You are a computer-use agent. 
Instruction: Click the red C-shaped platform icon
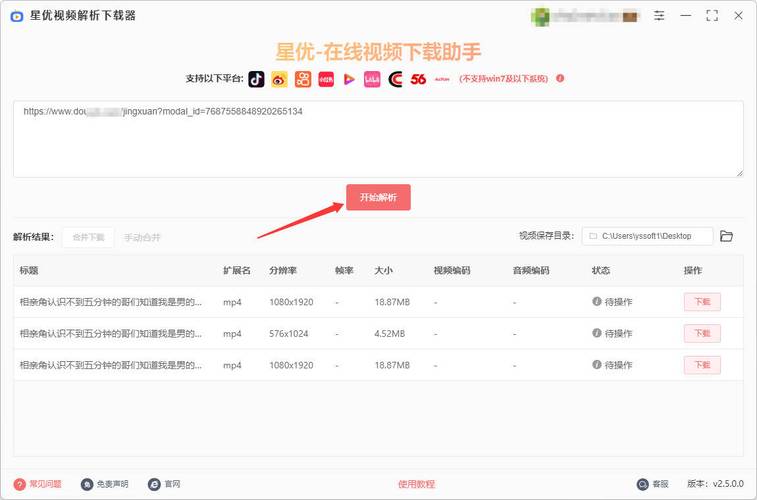click(x=395, y=79)
